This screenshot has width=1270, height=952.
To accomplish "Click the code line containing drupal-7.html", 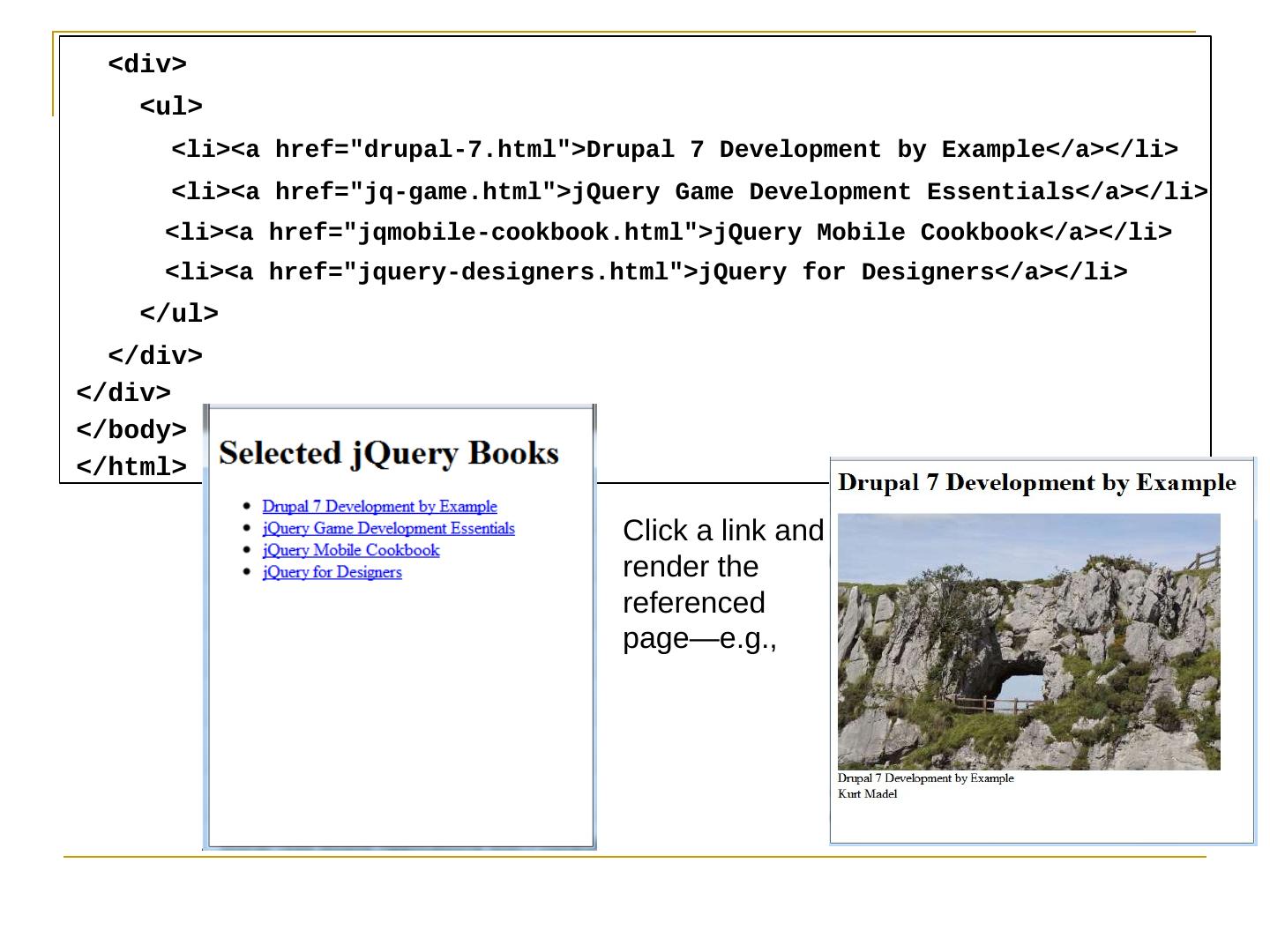I will point(674,150).
